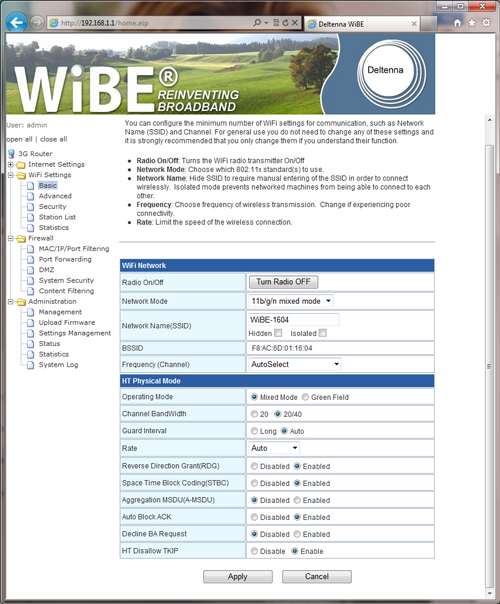Screen dimensions: 500x604
Task: Click the page icon beside Upload Firmware
Action: pos(30,323)
